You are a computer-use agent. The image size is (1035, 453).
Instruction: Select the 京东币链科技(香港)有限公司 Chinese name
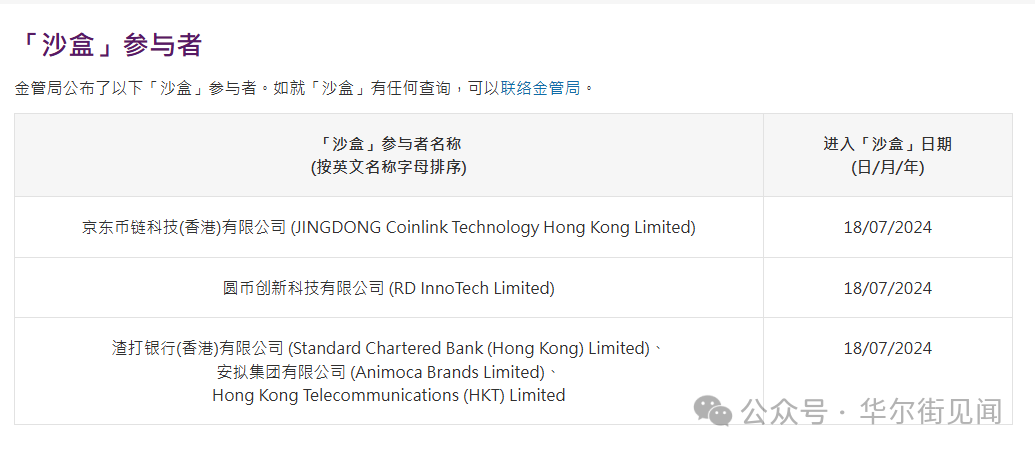[x=184, y=227]
